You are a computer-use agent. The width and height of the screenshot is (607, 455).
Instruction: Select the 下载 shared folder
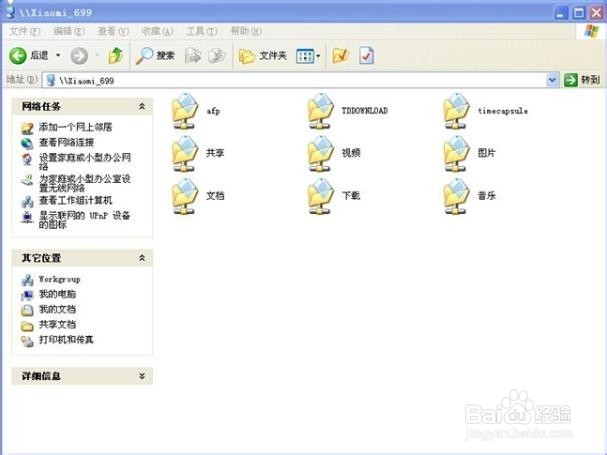click(334, 196)
